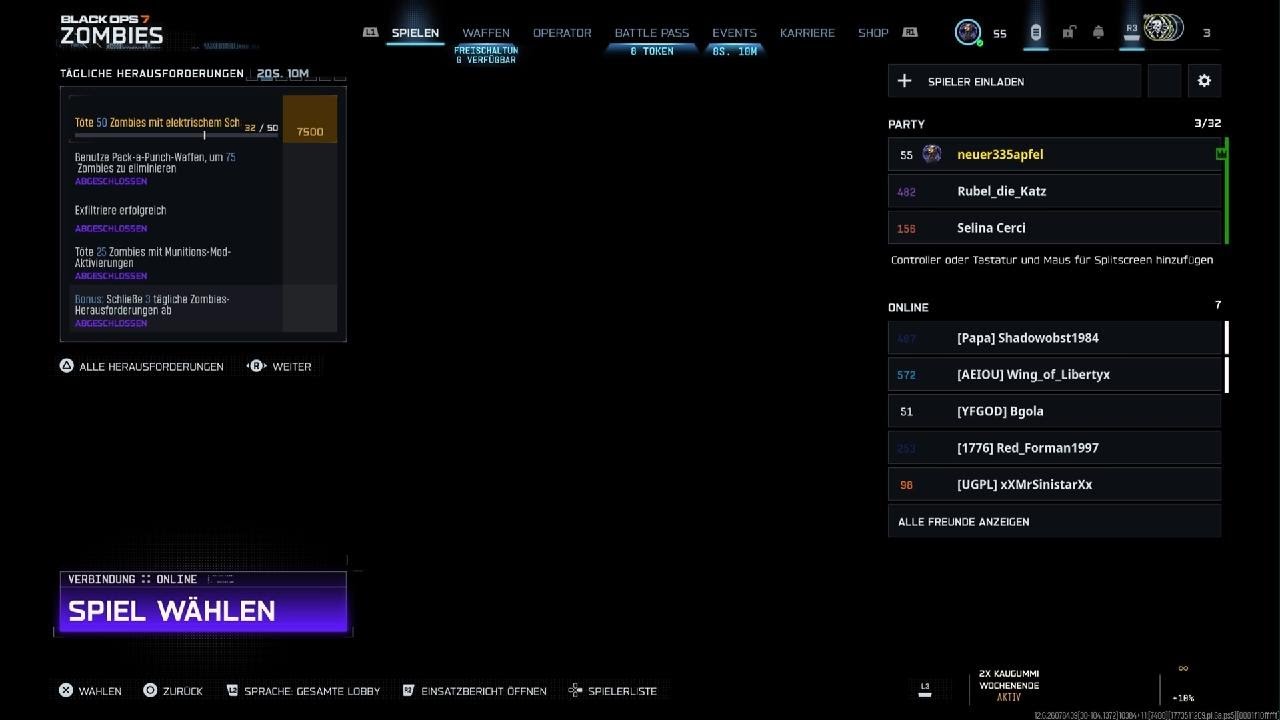Click the circle button icon for Zurück
The height and width of the screenshot is (720, 1280).
tap(150, 690)
